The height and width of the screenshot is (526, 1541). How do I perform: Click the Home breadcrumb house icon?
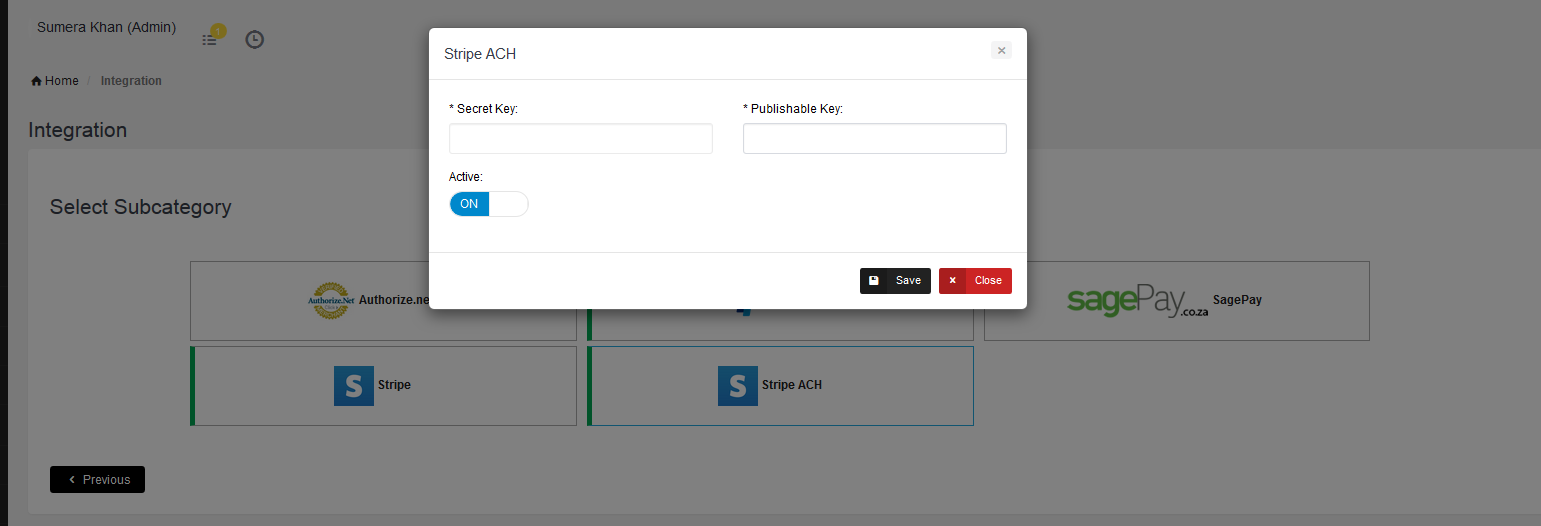[x=37, y=81]
